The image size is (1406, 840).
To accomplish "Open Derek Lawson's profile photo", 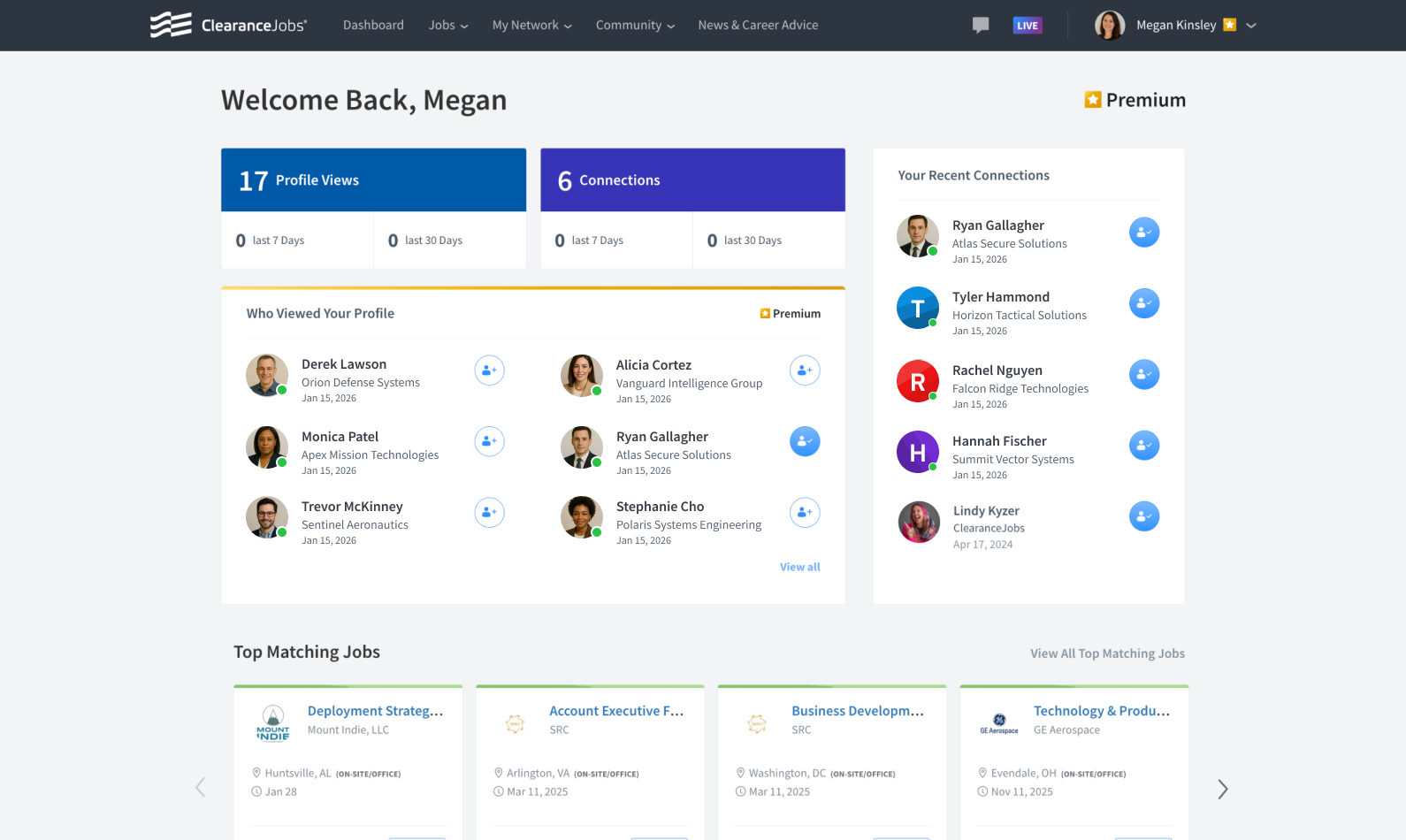I will (267, 376).
